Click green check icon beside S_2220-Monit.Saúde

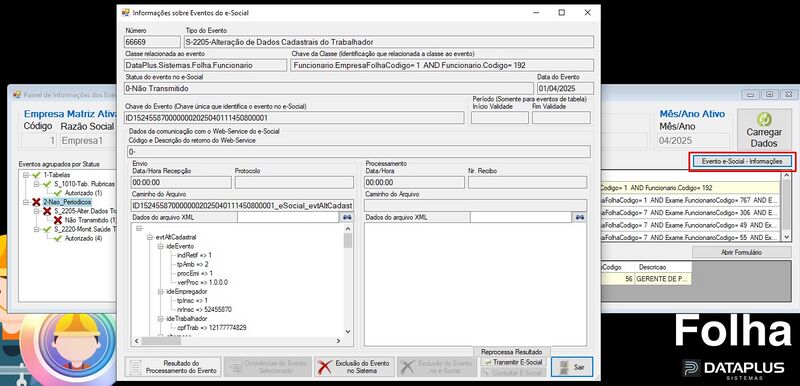(x=47, y=229)
